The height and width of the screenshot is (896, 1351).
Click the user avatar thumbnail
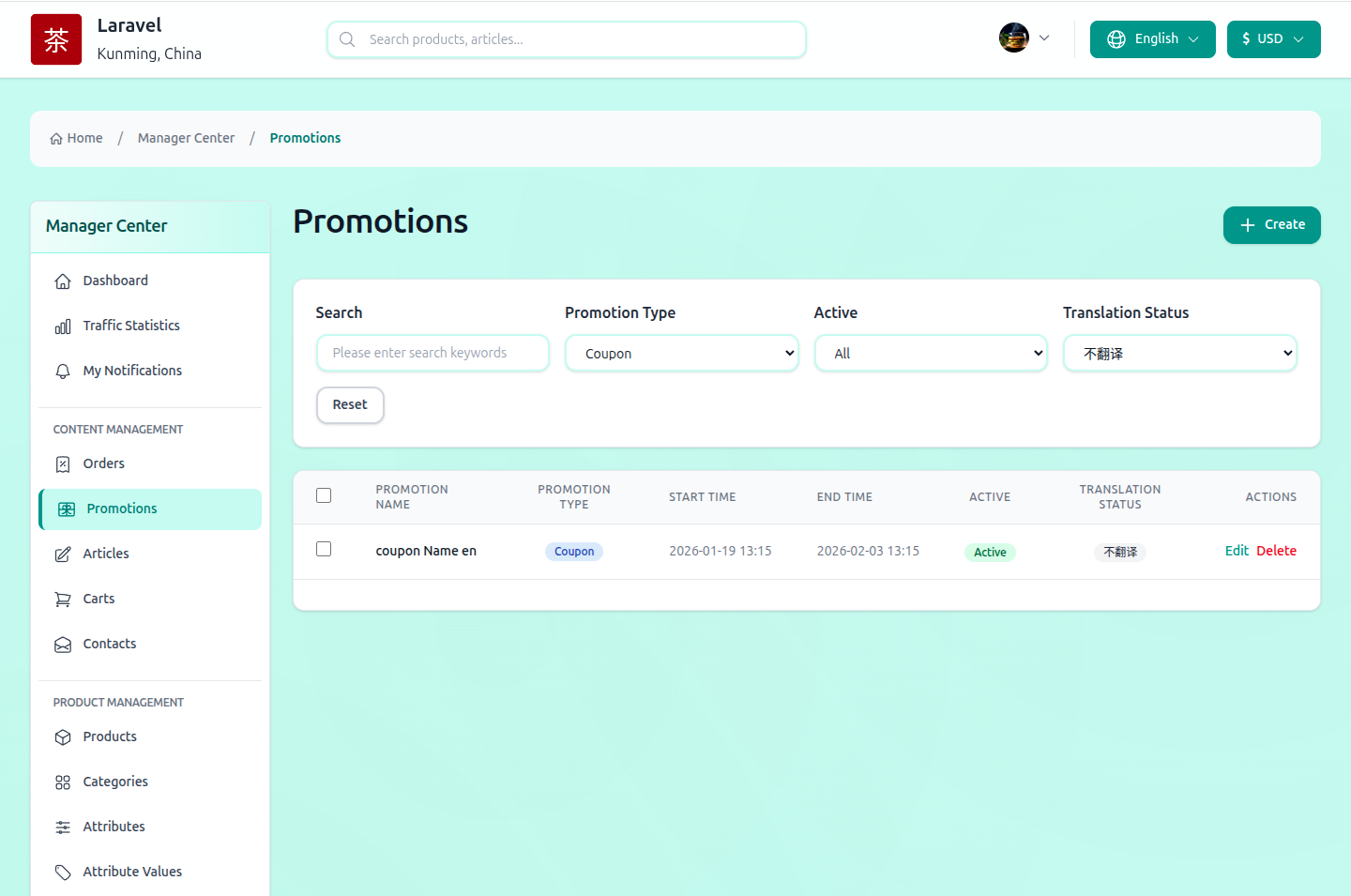tap(1014, 38)
